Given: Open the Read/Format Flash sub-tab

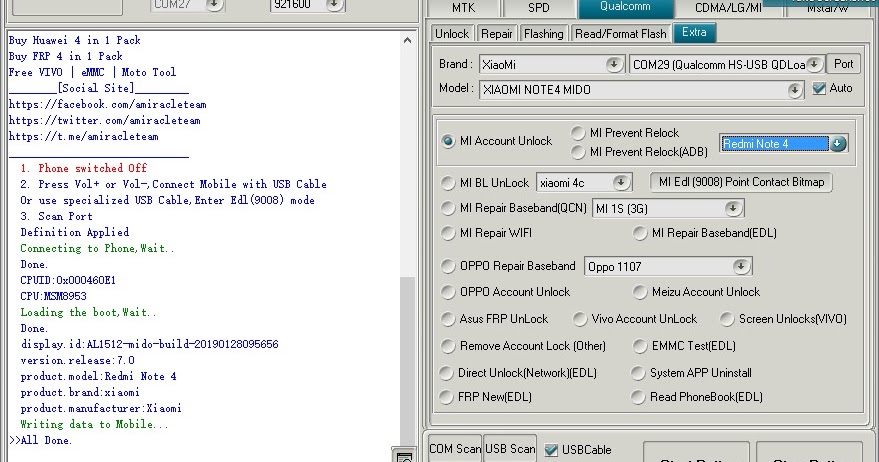Looking at the screenshot, I should click(621, 34).
